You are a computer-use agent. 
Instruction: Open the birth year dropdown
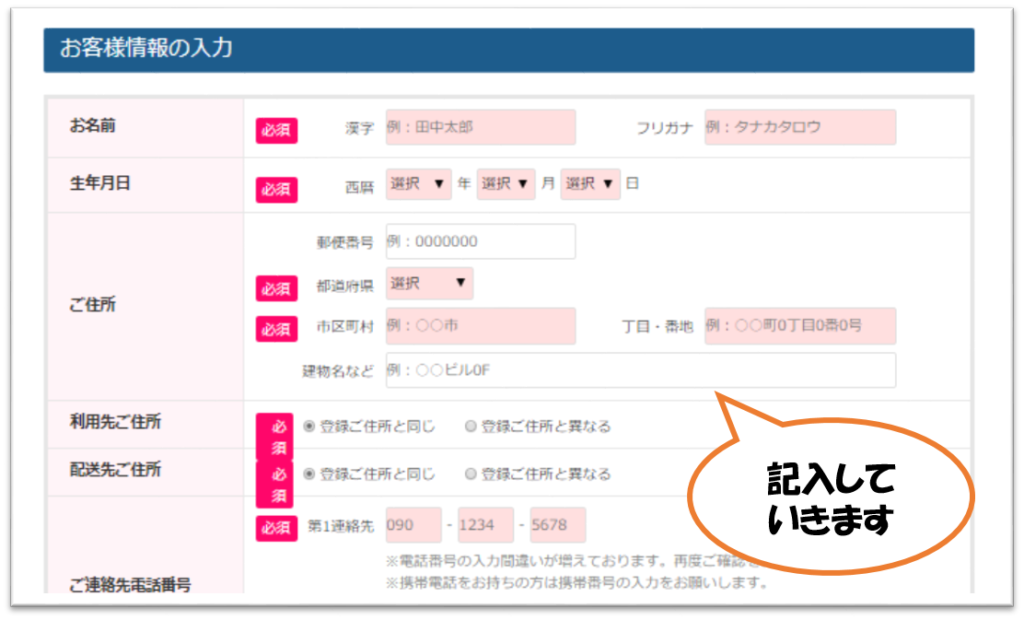pos(419,184)
